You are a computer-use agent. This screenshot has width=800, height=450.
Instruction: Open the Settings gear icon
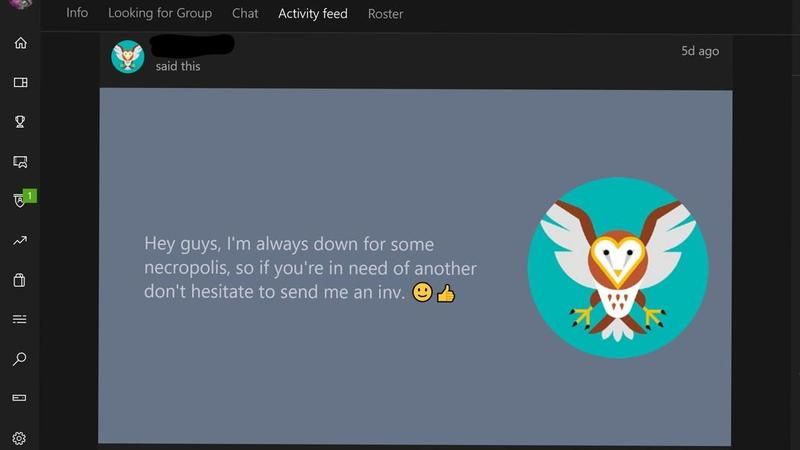click(19, 438)
